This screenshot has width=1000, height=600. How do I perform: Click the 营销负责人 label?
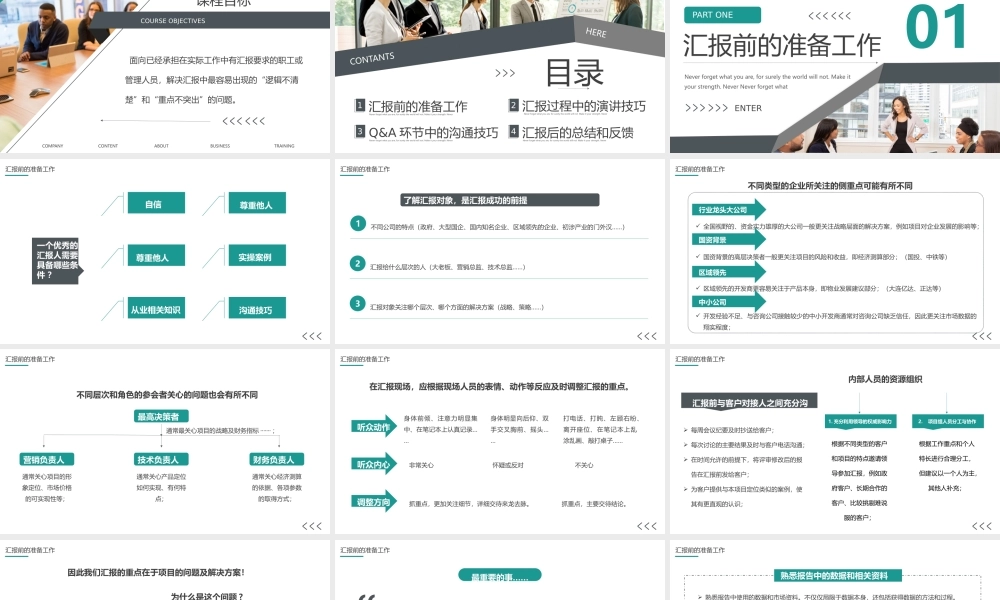(x=47, y=459)
